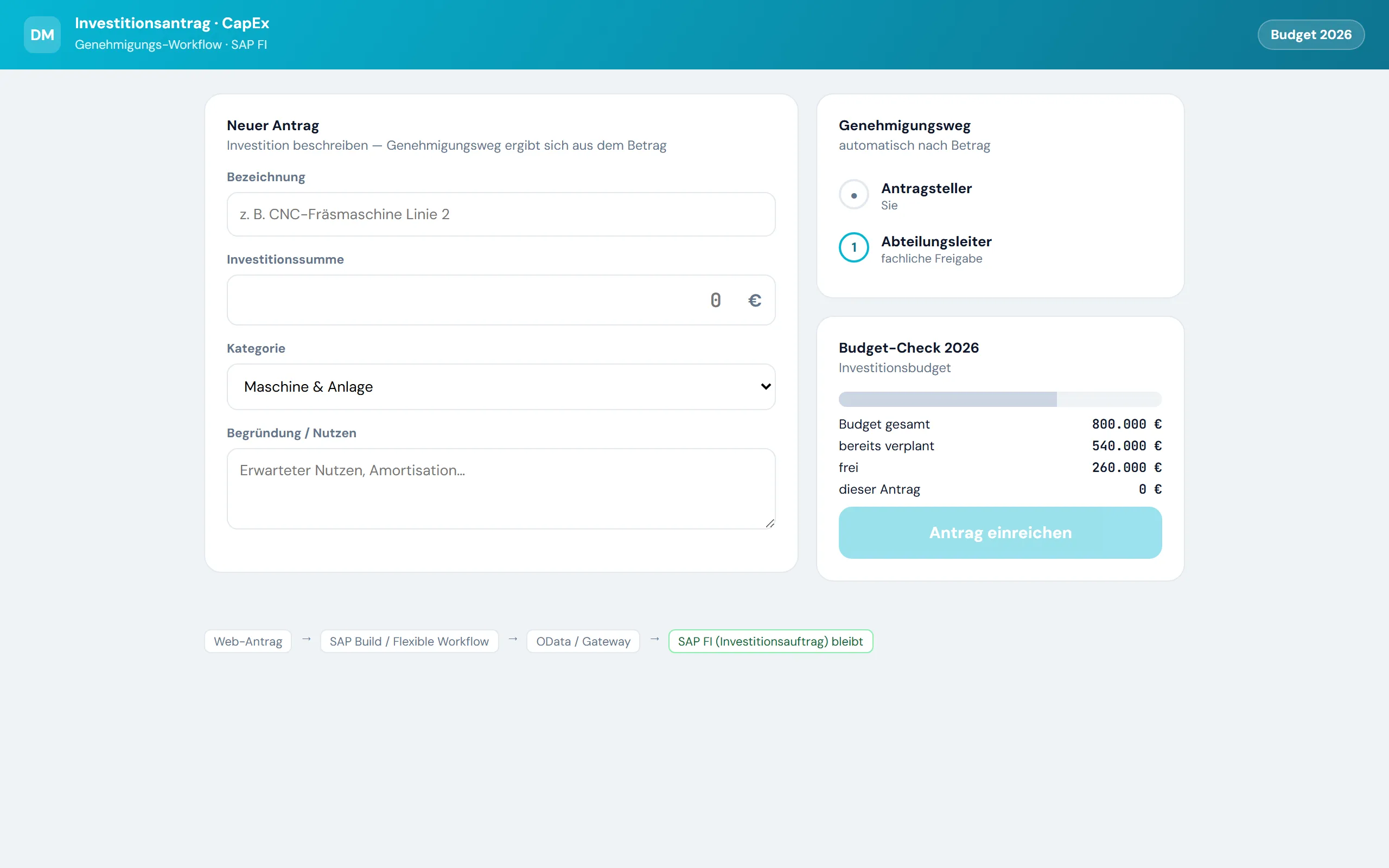The image size is (1389, 868).
Task: Grab the textarea resize handle
Action: [770, 523]
